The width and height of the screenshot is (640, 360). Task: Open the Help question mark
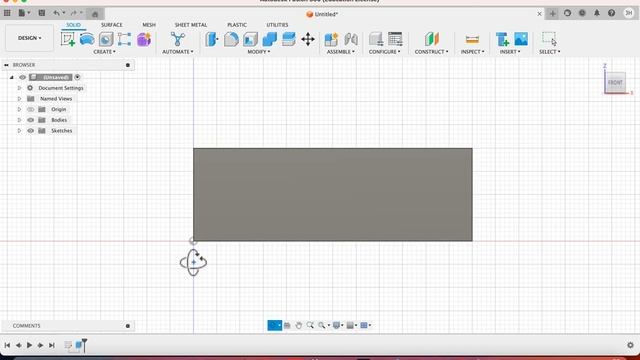point(611,13)
